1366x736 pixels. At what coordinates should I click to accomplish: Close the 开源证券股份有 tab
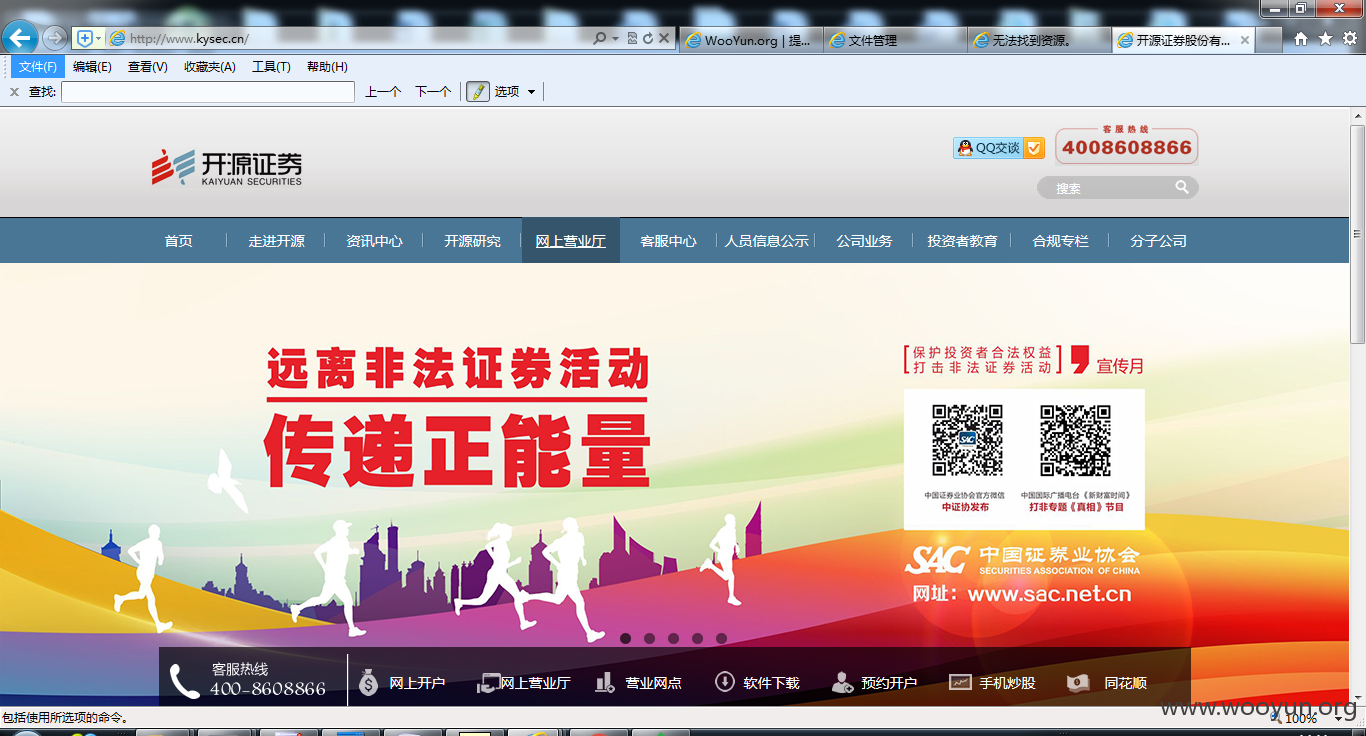(1245, 40)
